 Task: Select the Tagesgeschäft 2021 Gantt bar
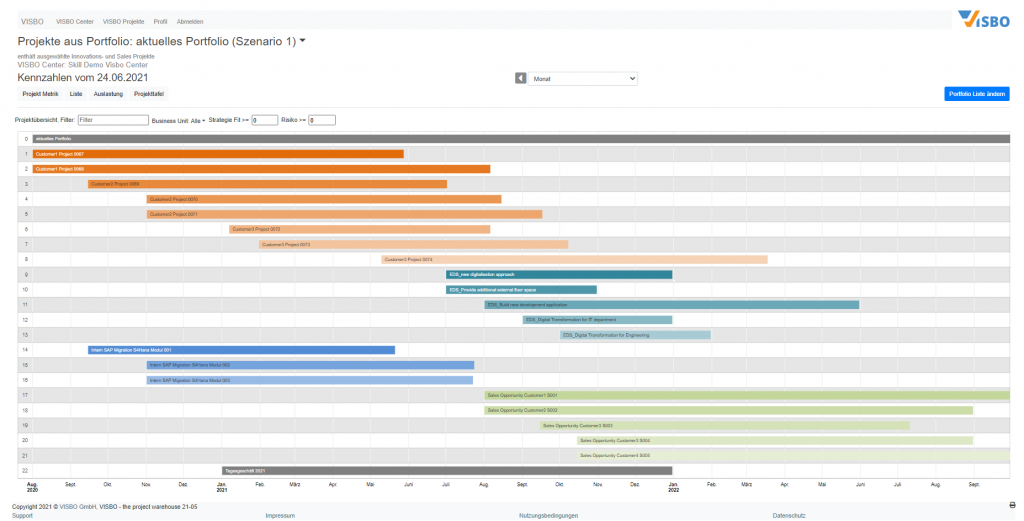pyautogui.click(x=446, y=470)
